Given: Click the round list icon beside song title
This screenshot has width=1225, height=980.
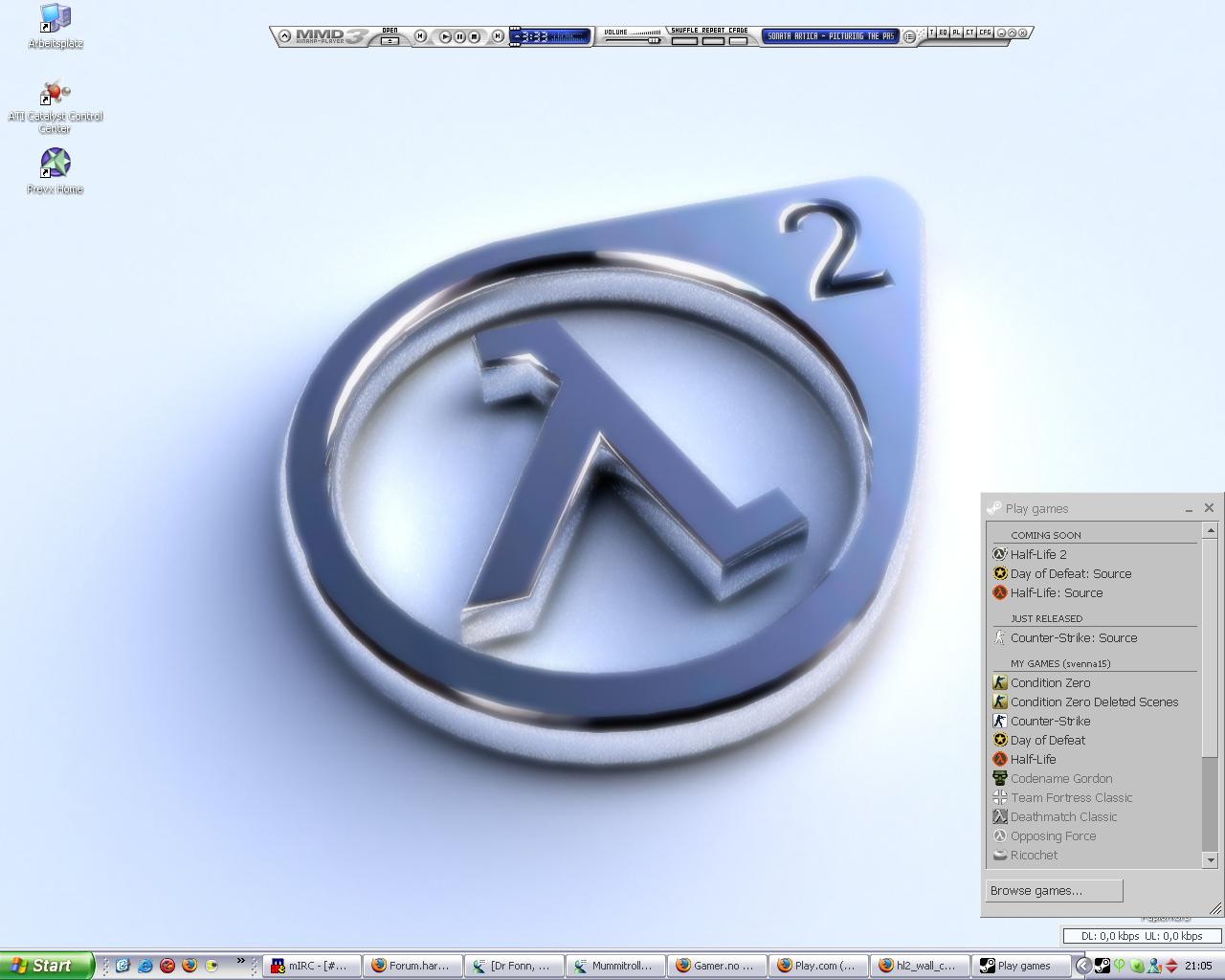Looking at the screenshot, I should 909,36.
